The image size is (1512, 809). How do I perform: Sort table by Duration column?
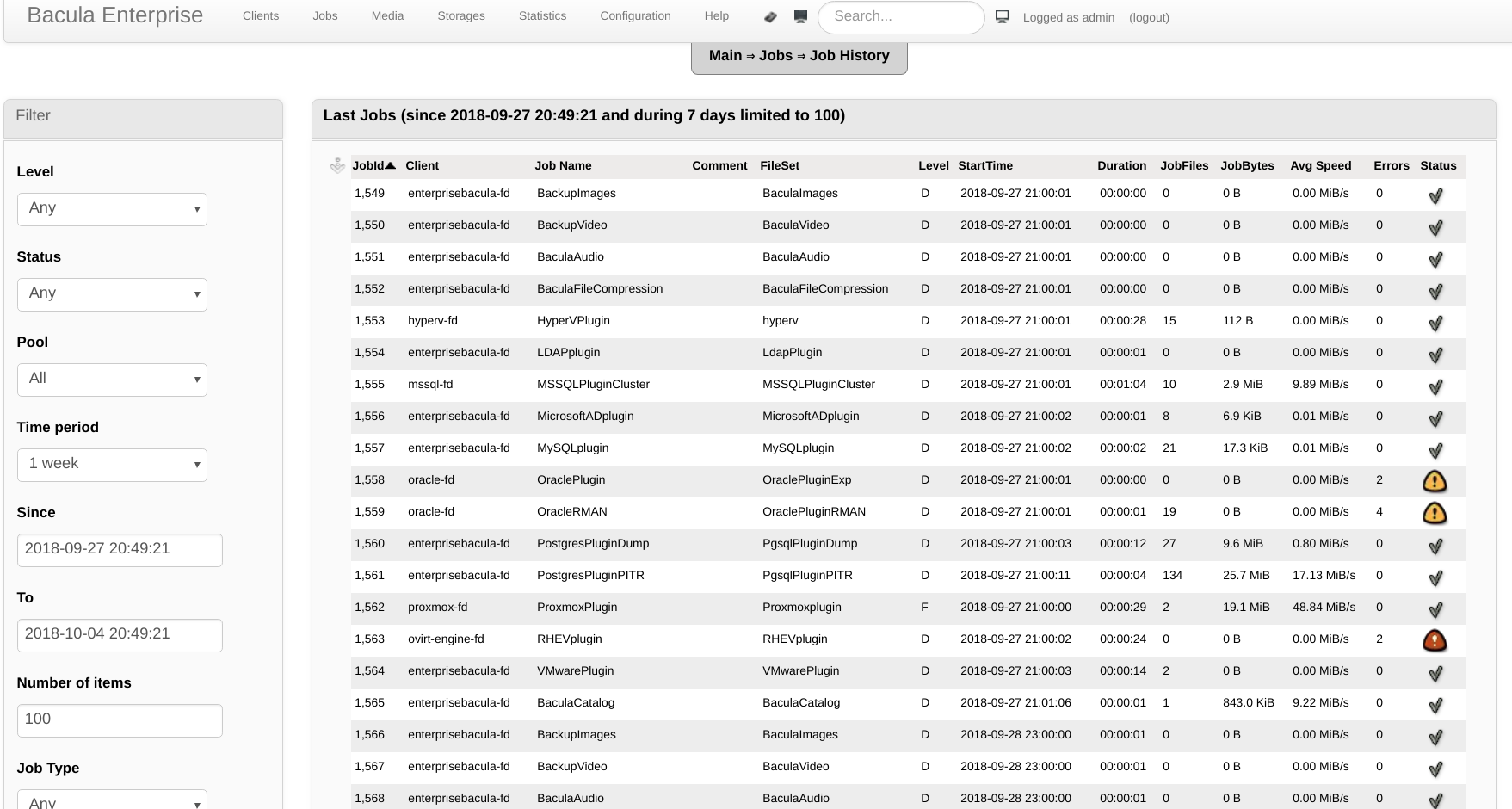tap(1121, 165)
